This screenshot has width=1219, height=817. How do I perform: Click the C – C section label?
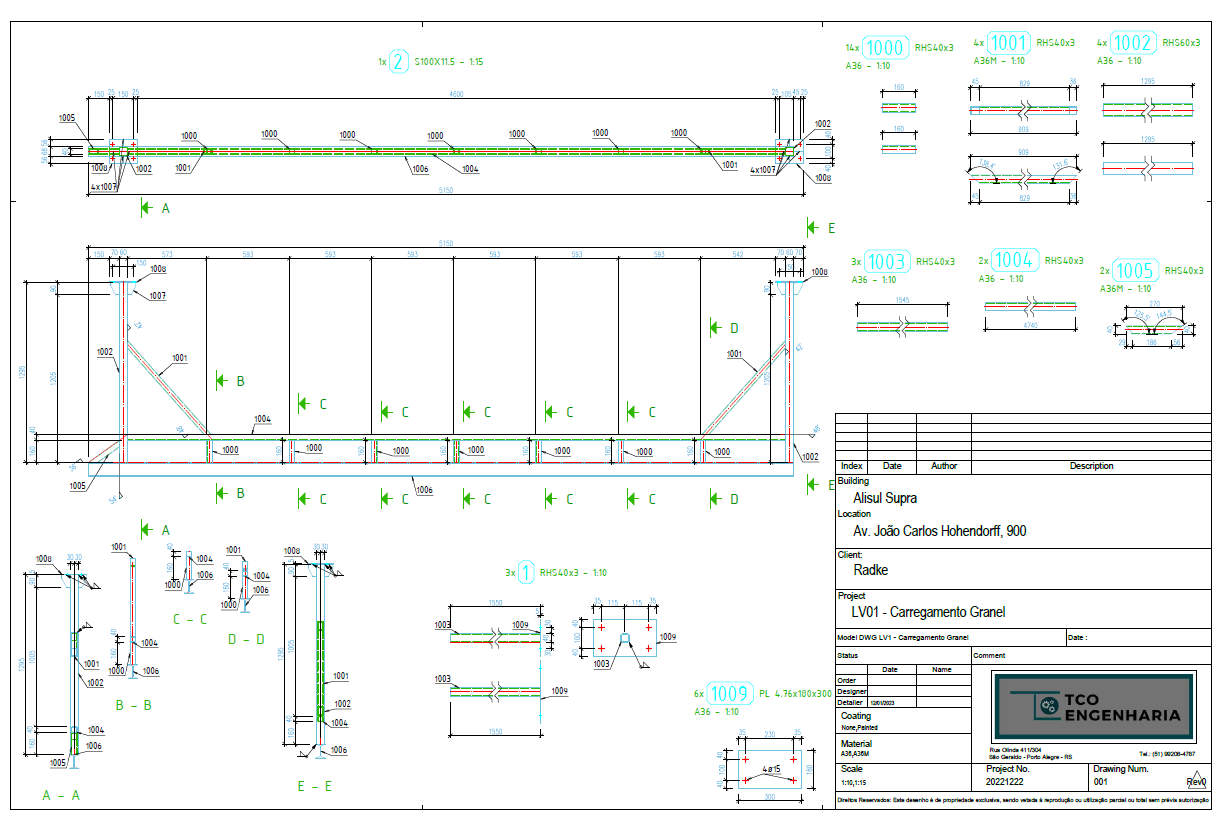pyautogui.click(x=190, y=619)
